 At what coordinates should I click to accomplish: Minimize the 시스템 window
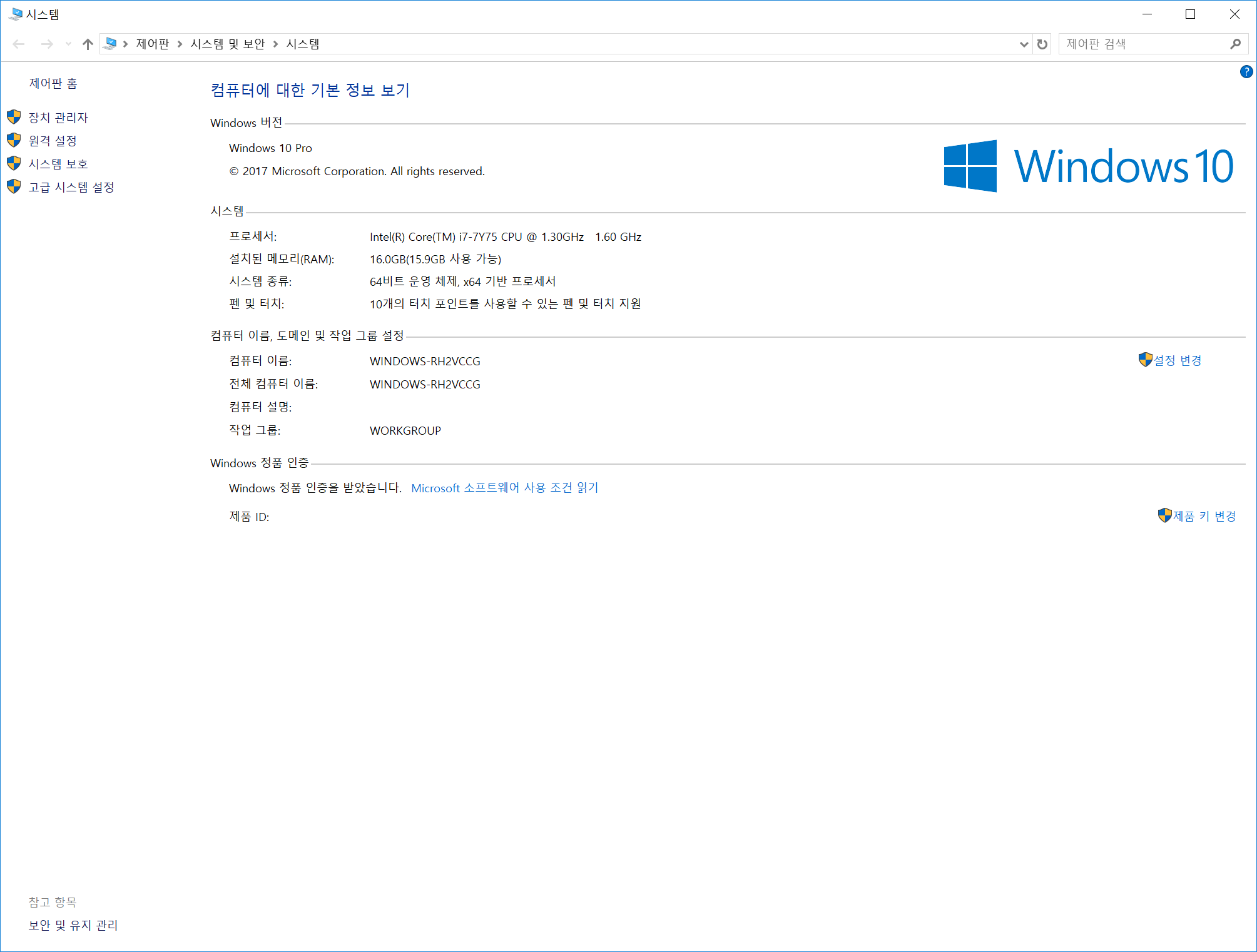(x=1147, y=14)
